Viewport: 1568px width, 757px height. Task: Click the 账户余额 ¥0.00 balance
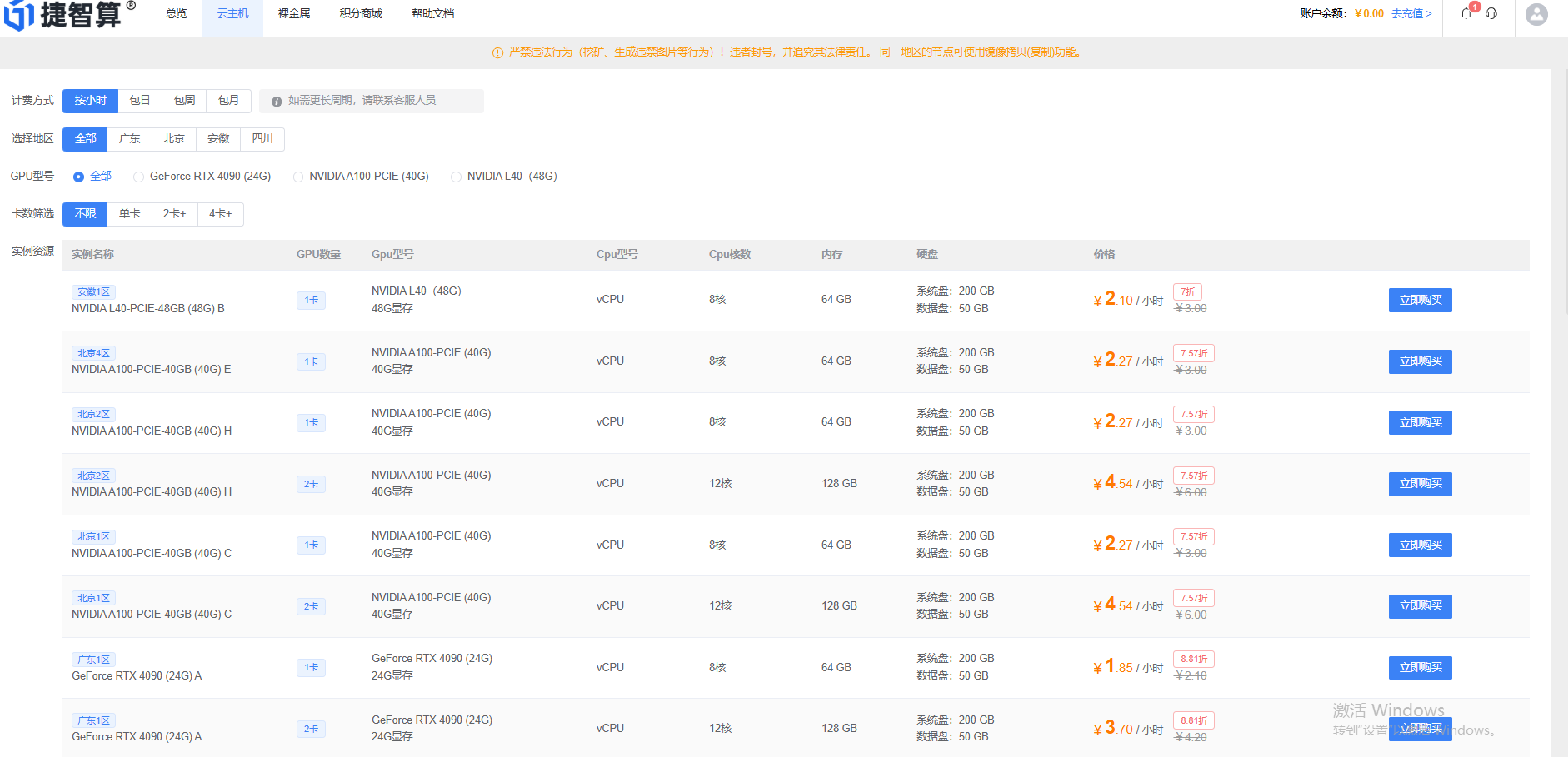(x=1341, y=14)
